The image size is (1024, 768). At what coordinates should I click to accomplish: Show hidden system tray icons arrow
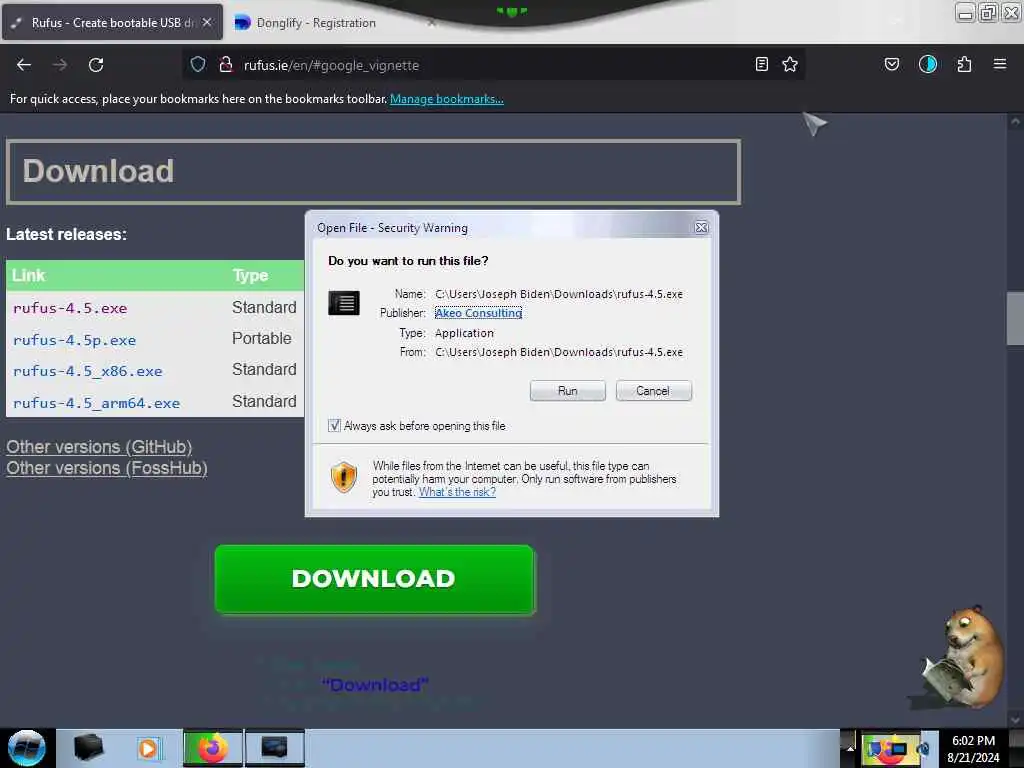[x=850, y=748]
